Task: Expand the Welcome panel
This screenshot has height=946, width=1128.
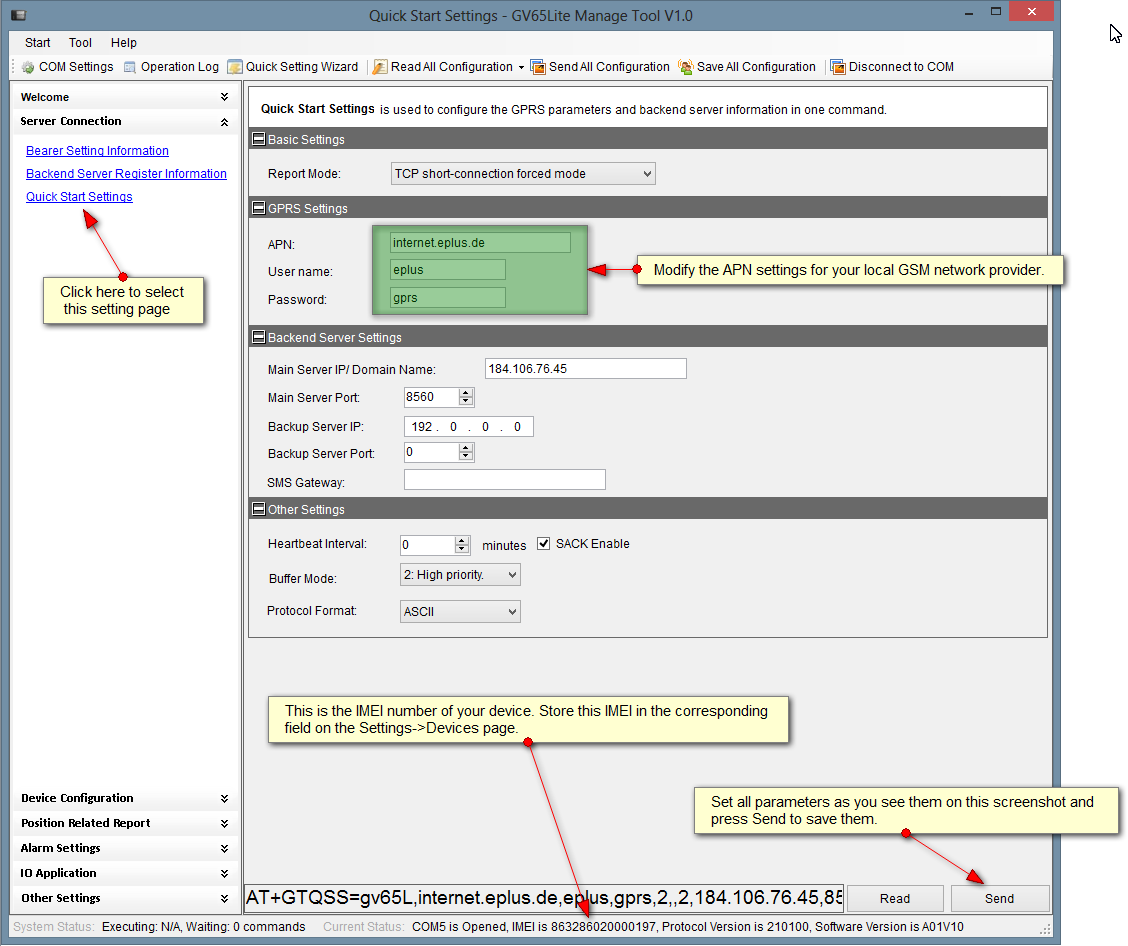Action: coord(224,97)
